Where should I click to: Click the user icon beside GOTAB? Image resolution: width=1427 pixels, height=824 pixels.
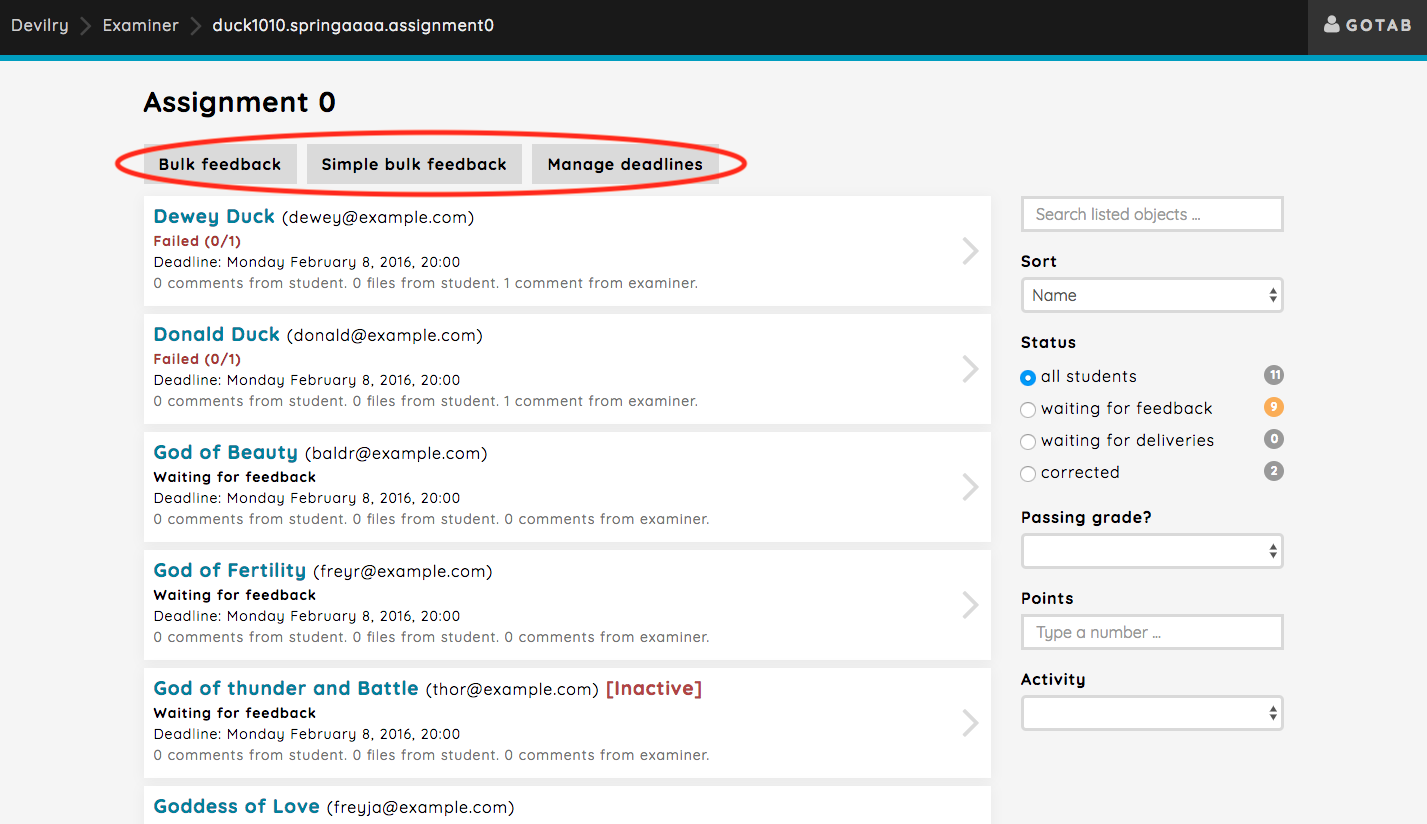pyautogui.click(x=1331, y=25)
